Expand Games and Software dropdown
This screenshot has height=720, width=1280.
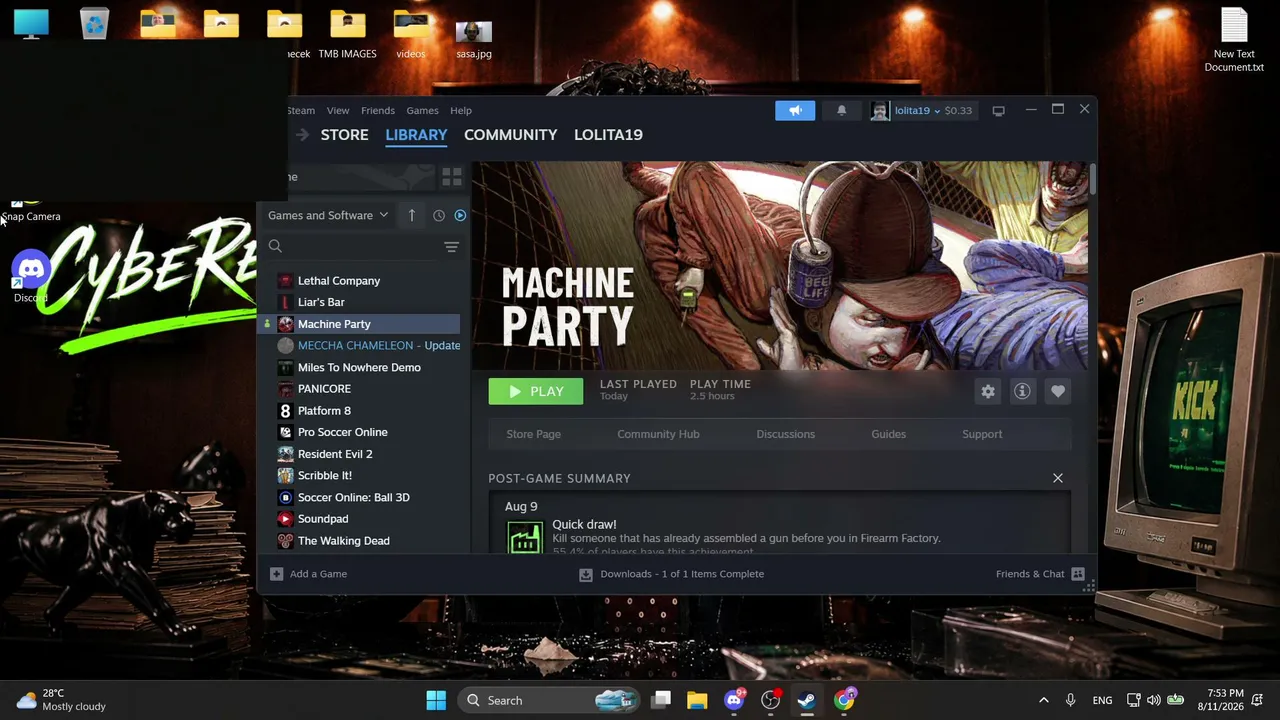(x=328, y=215)
